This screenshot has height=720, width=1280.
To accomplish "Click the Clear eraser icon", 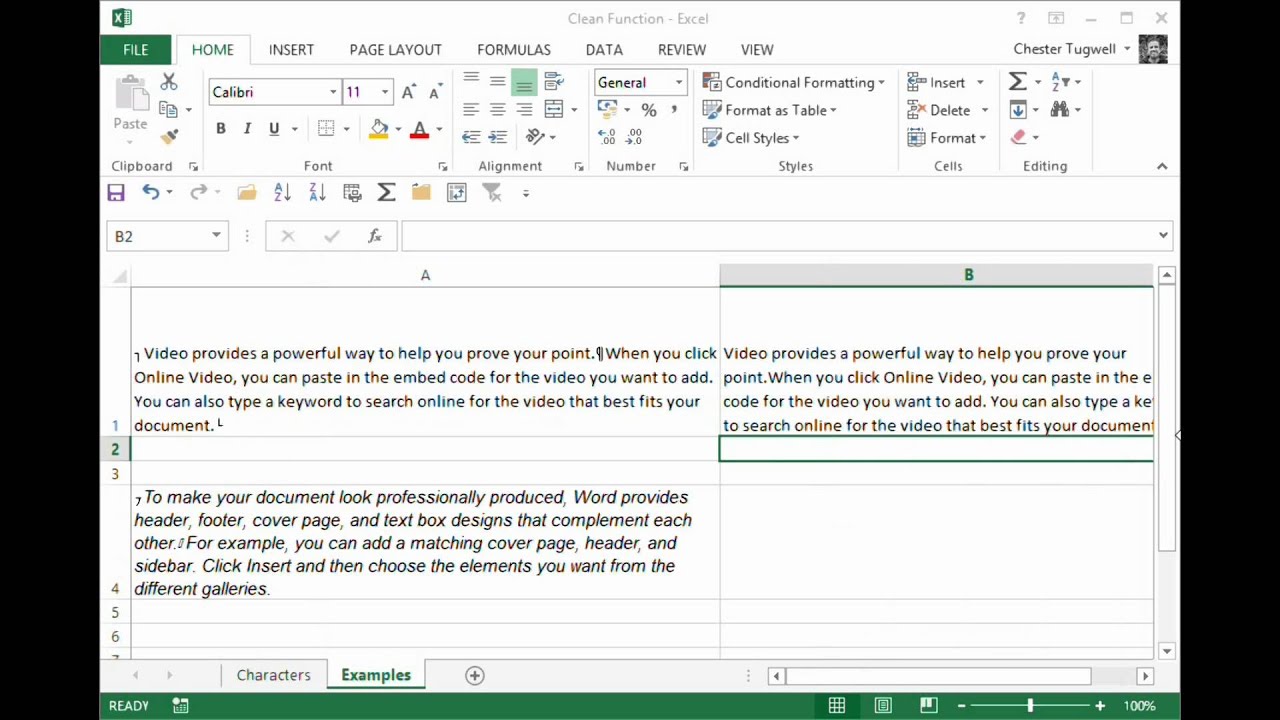I will tap(1018, 137).
